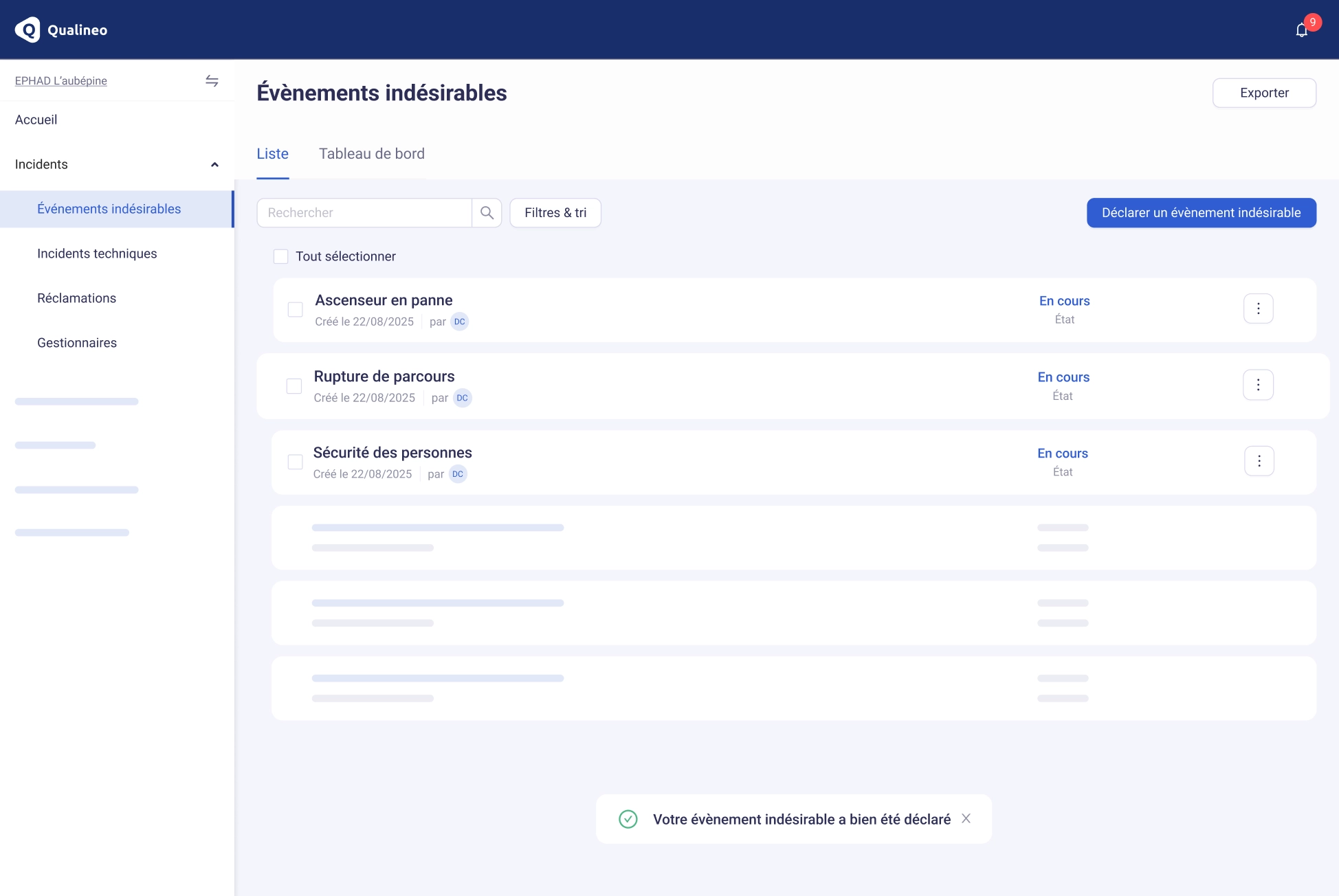This screenshot has width=1339, height=896.
Task: Switch to the Tableau de bord tab
Action: pyautogui.click(x=371, y=153)
